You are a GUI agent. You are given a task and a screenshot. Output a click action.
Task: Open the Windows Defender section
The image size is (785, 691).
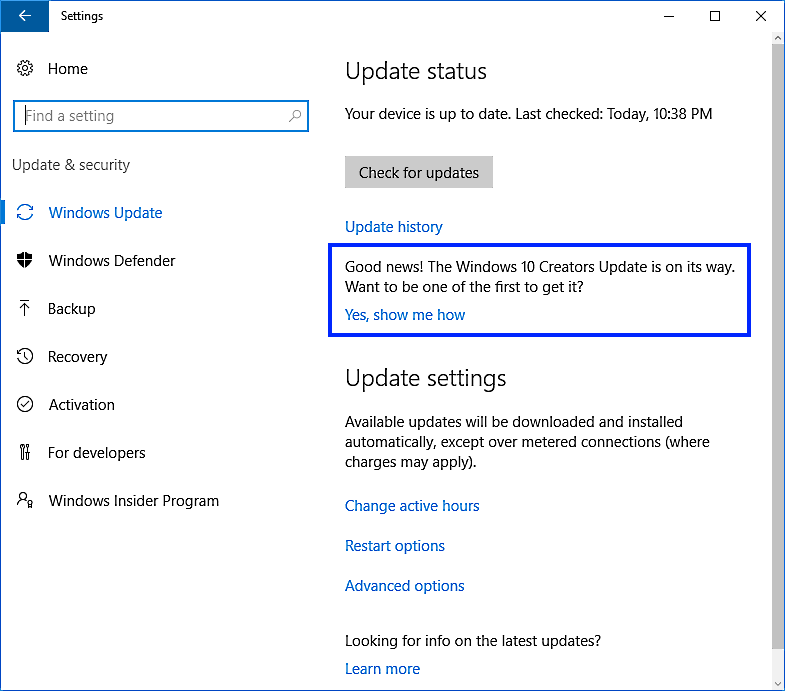pos(112,261)
